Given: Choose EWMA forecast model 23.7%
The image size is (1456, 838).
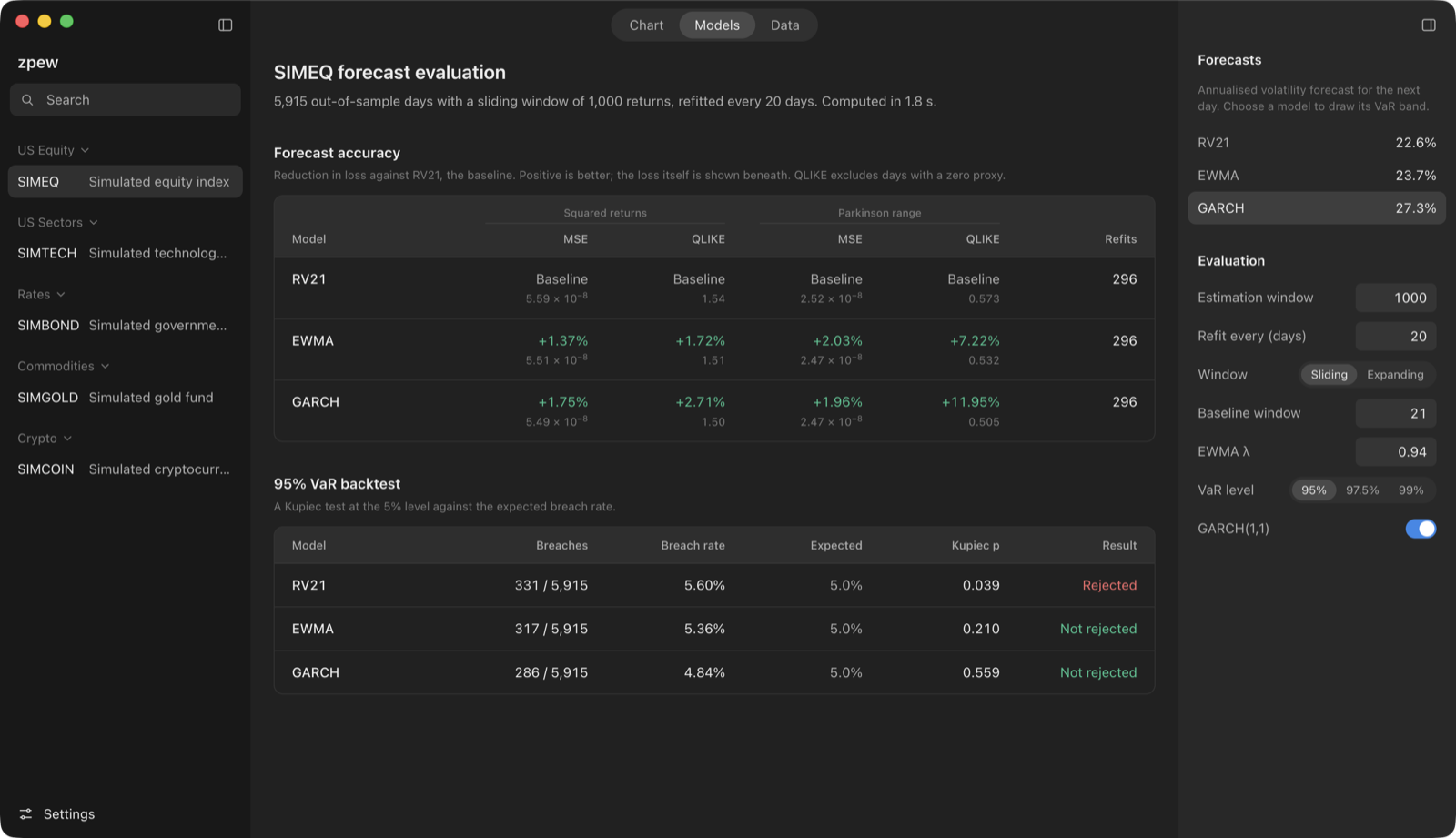Looking at the screenshot, I should [1317, 176].
